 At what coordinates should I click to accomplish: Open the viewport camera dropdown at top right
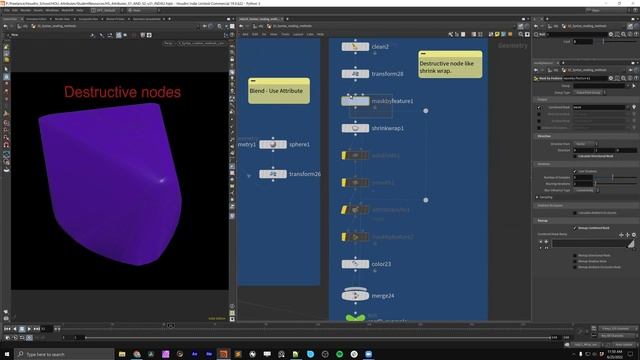[201, 43]
